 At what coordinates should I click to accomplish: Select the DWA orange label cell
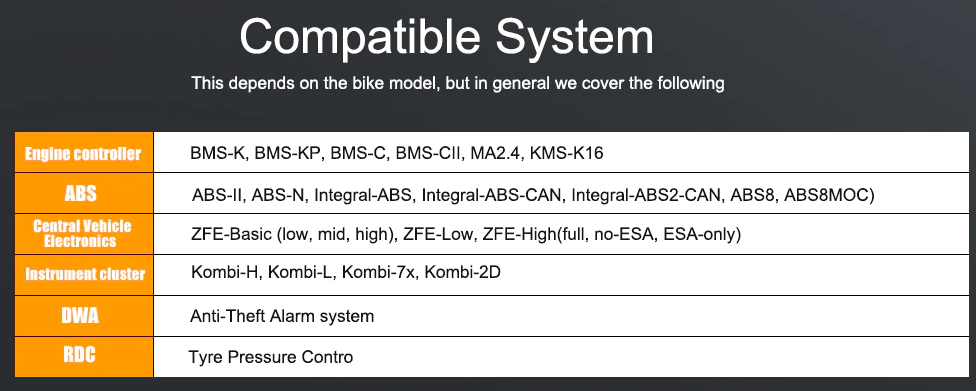83,316
